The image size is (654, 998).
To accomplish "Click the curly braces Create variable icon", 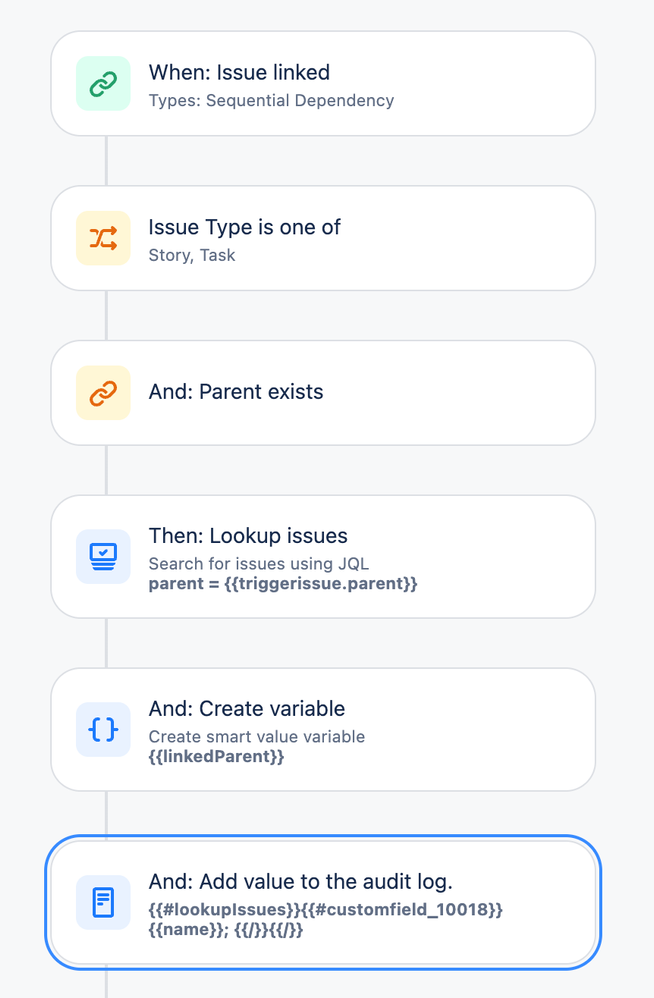I will point(103,729).
